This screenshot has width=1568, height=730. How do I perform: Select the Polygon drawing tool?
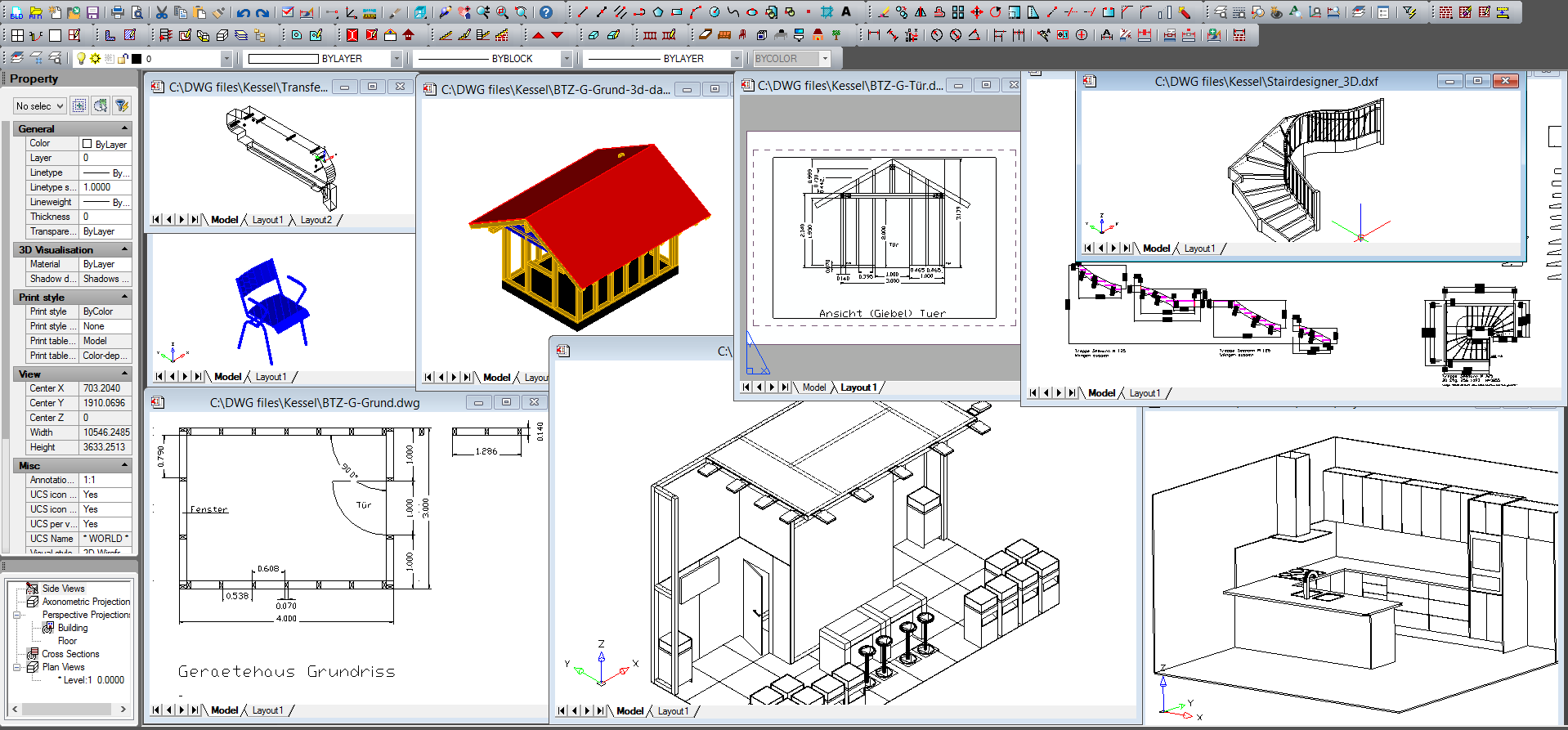658,12
